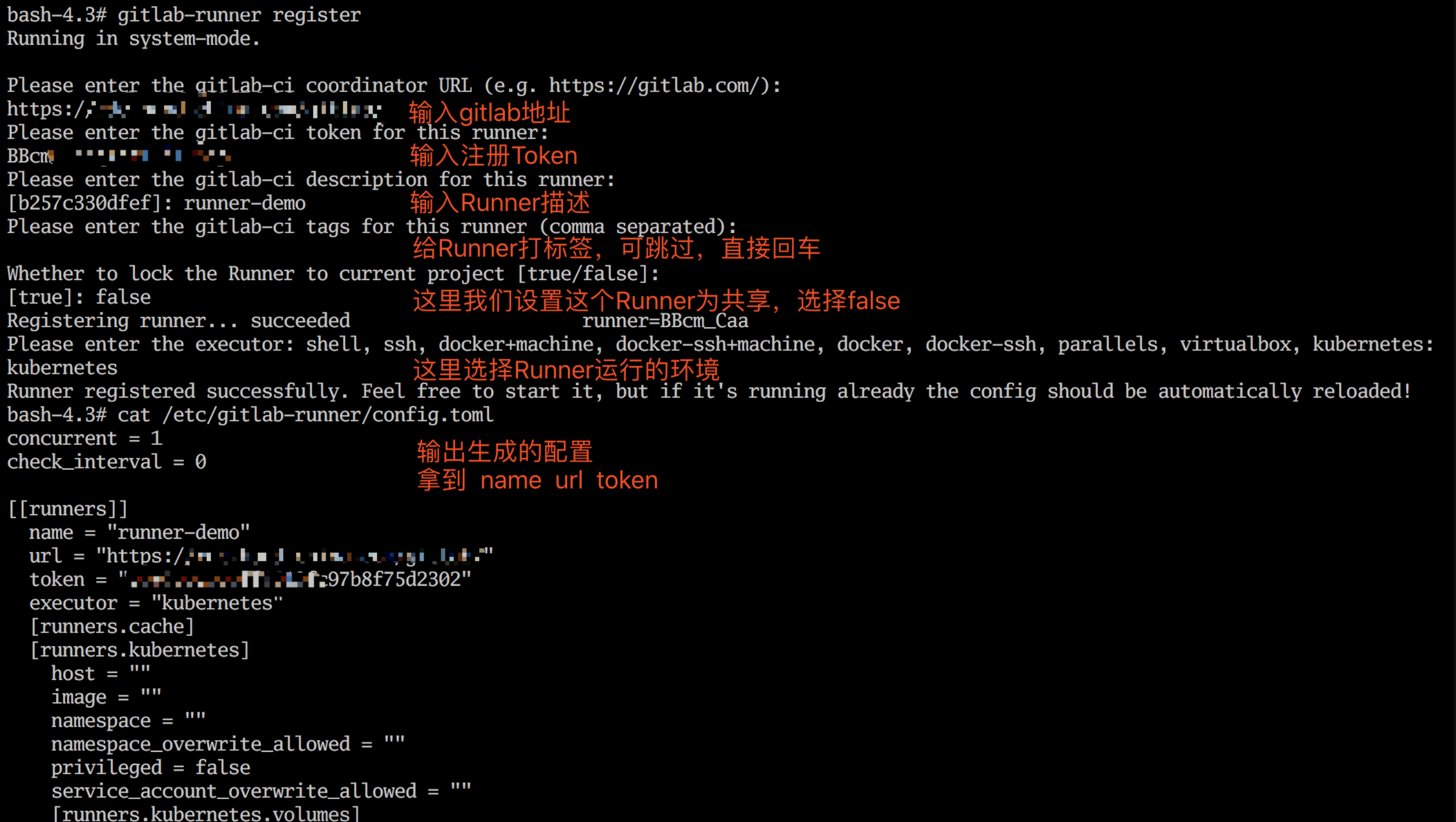This screenshot has height=822, width=1456.
Task: Click the 'runner-demo' description input text
Action: pos(245,203)
